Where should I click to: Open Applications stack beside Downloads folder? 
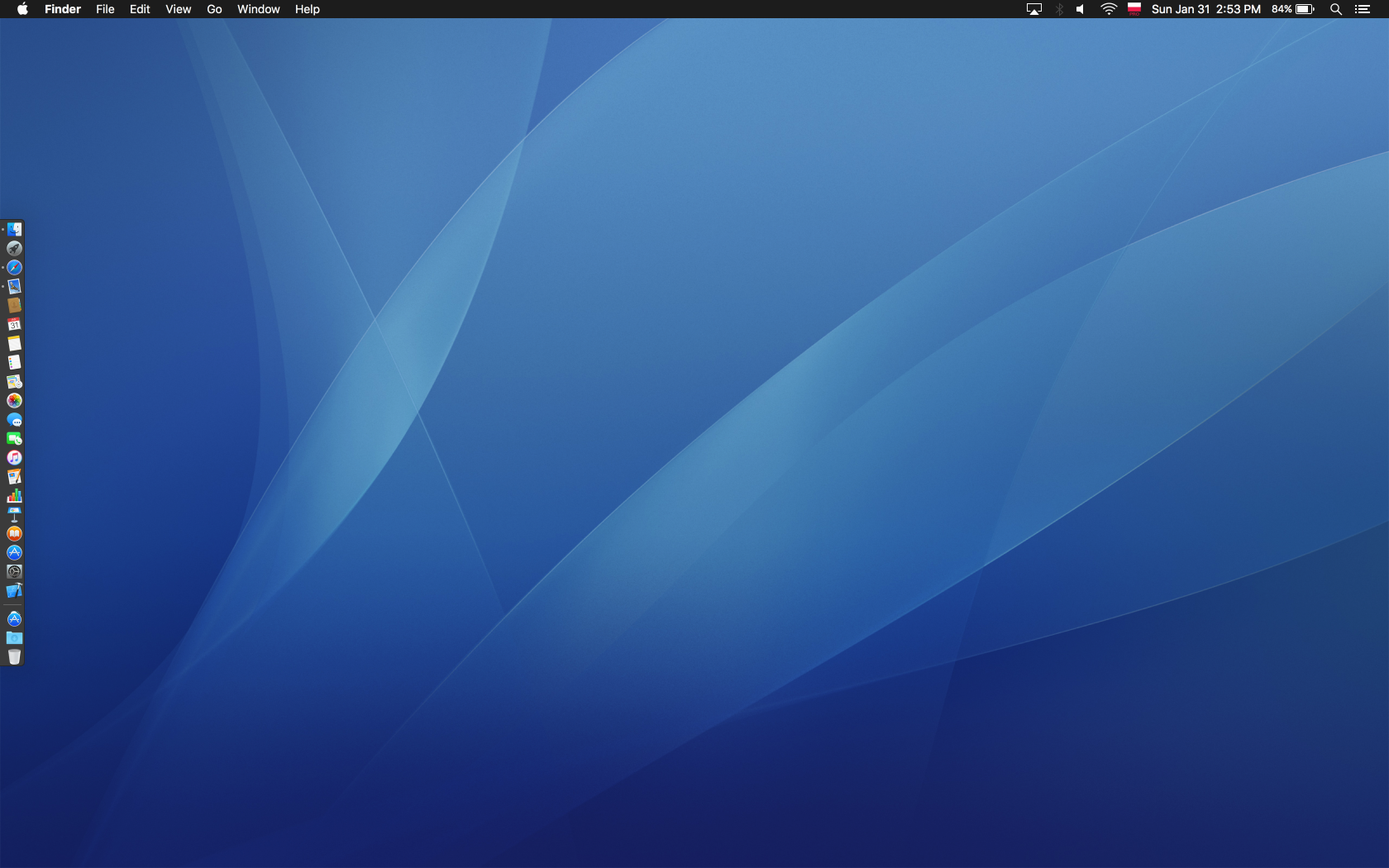[14, 619]
